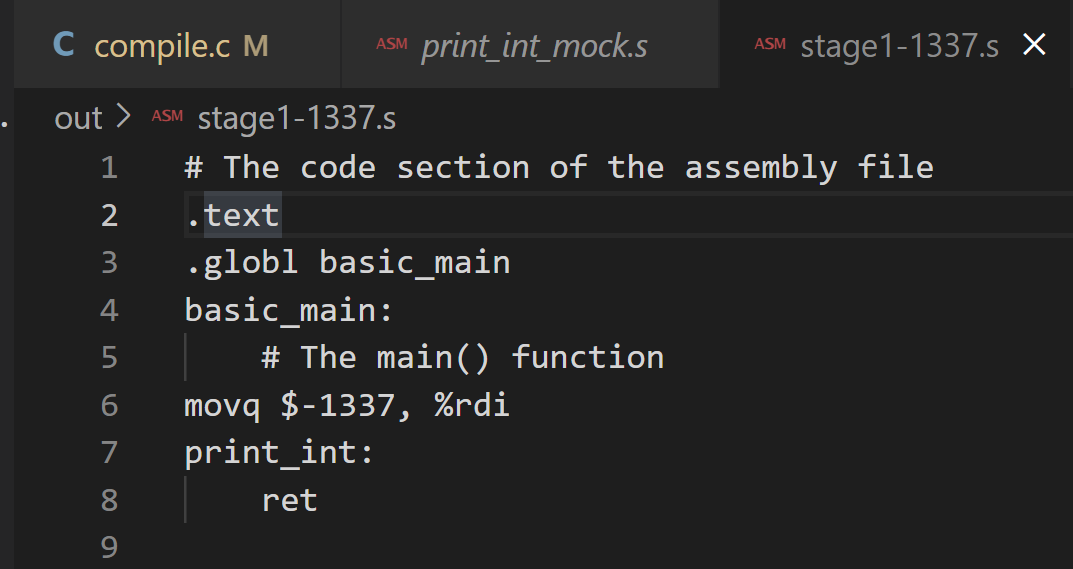
Task: Click line number 1 in the gutter
Action: point(109,167)
